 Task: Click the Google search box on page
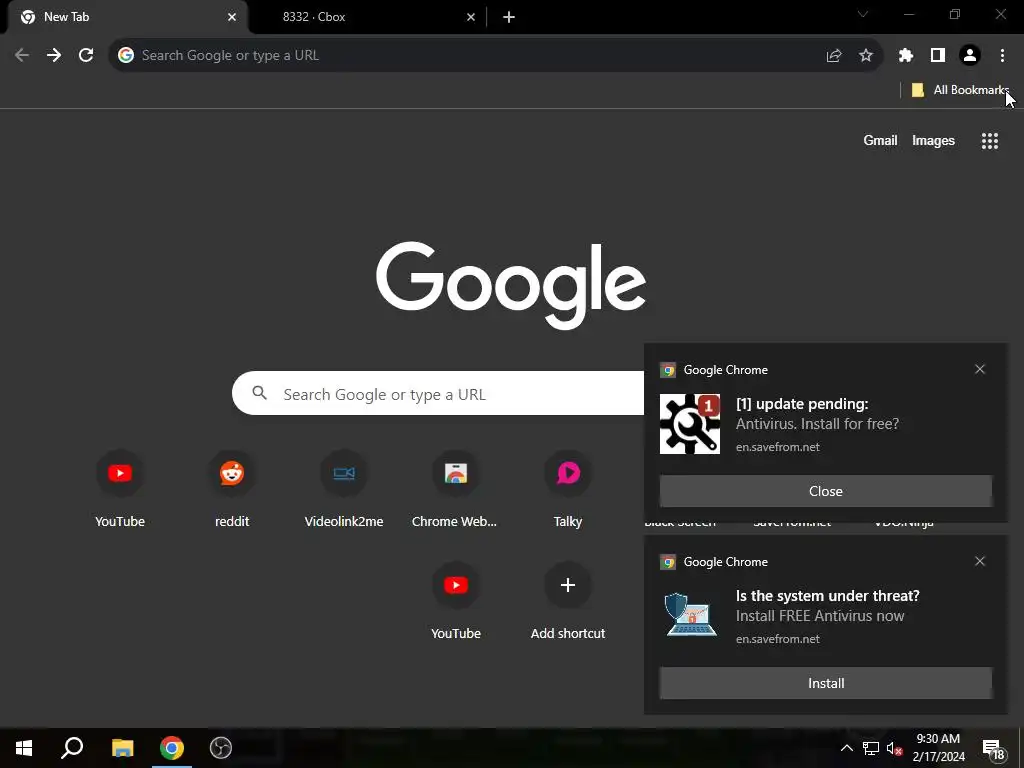[438, 393]
